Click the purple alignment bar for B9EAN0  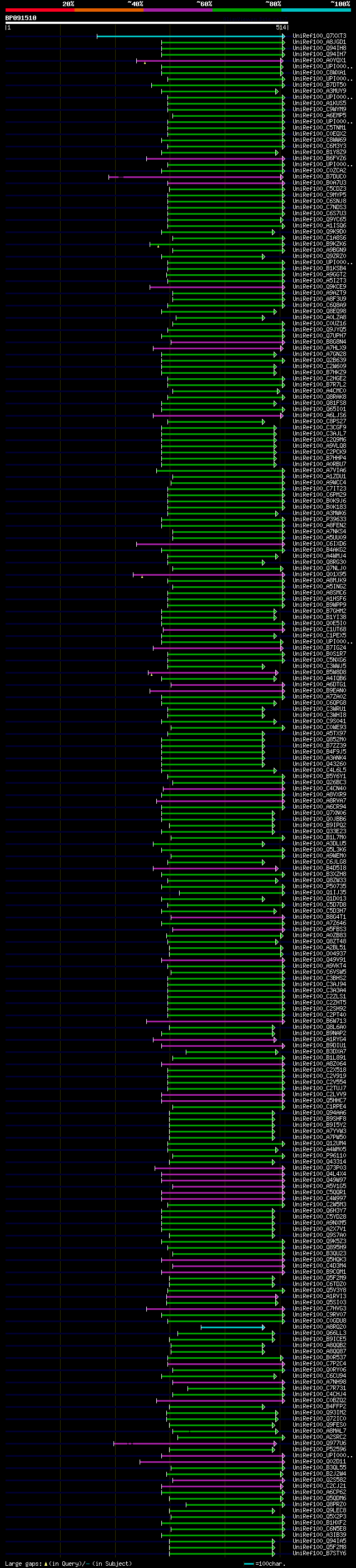tap(217, 691)
